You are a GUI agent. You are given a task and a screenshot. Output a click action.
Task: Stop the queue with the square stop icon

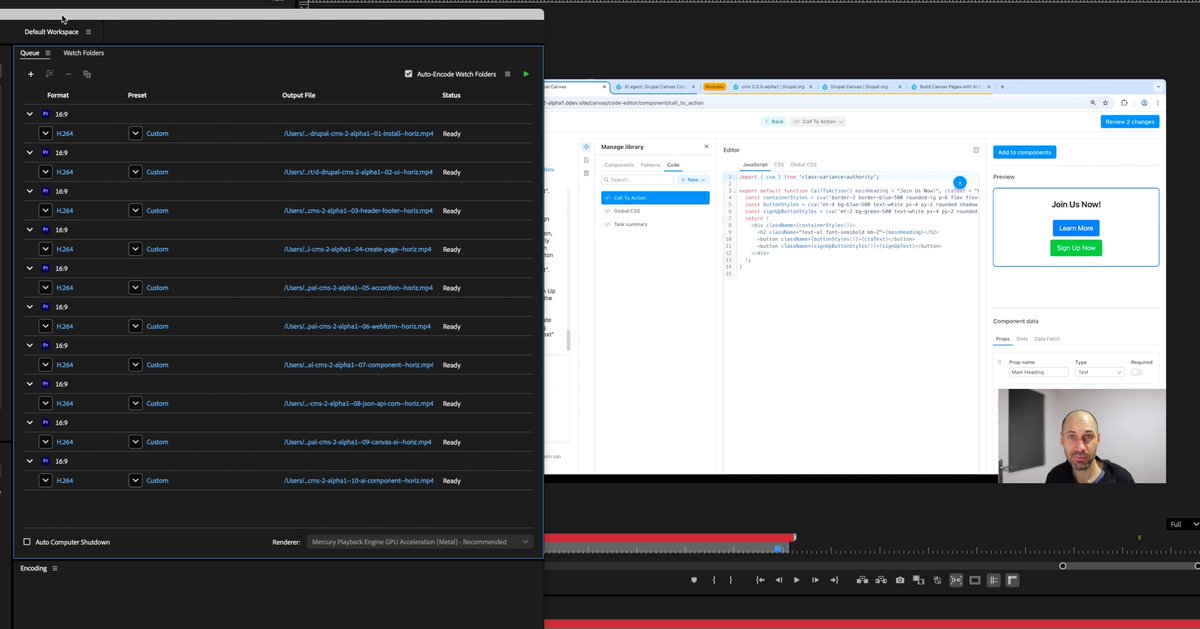(508, 74)
